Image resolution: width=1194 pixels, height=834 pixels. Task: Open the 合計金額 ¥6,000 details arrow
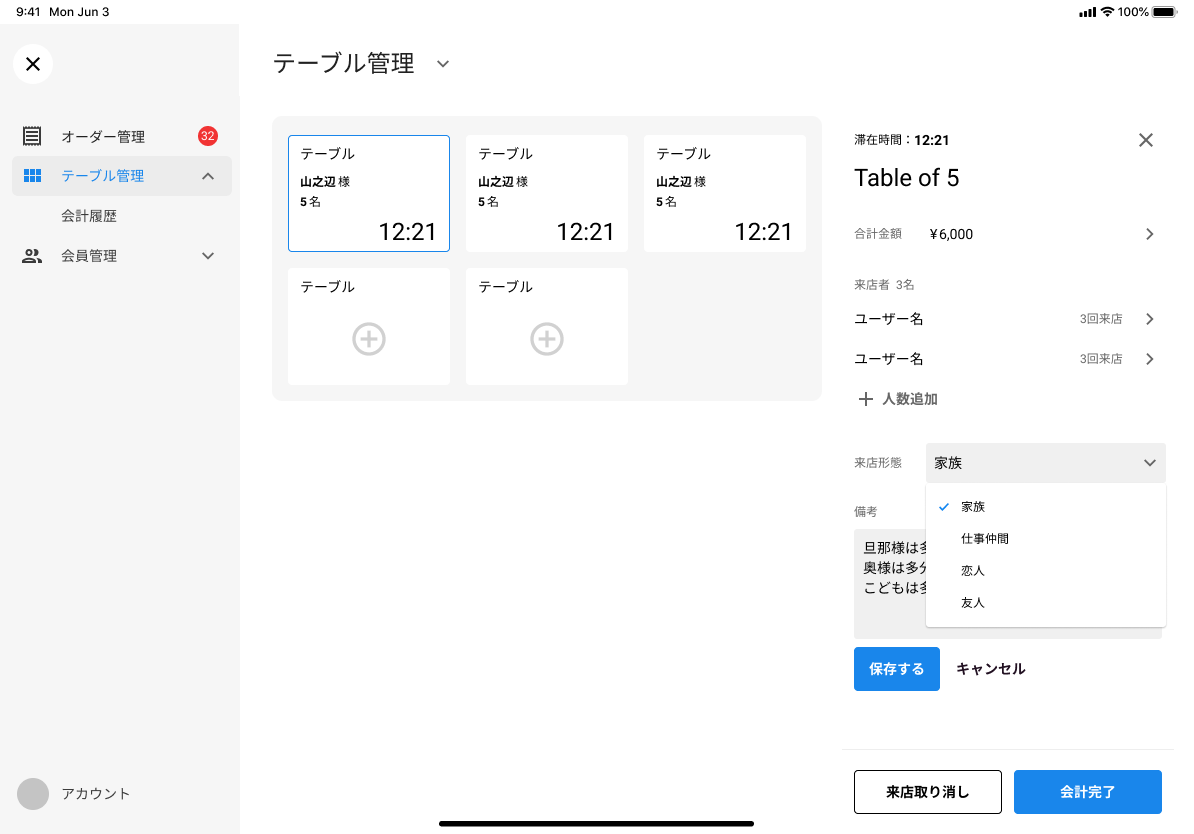1149,234
